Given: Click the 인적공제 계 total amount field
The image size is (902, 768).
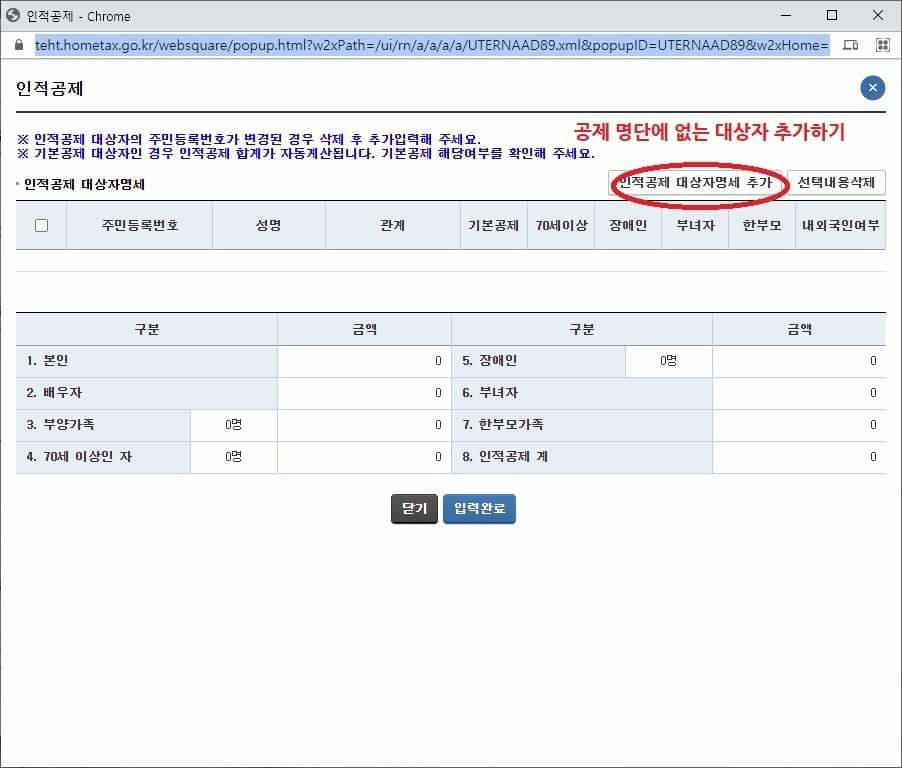Looking at the screenshot, I should click(798, 457).
